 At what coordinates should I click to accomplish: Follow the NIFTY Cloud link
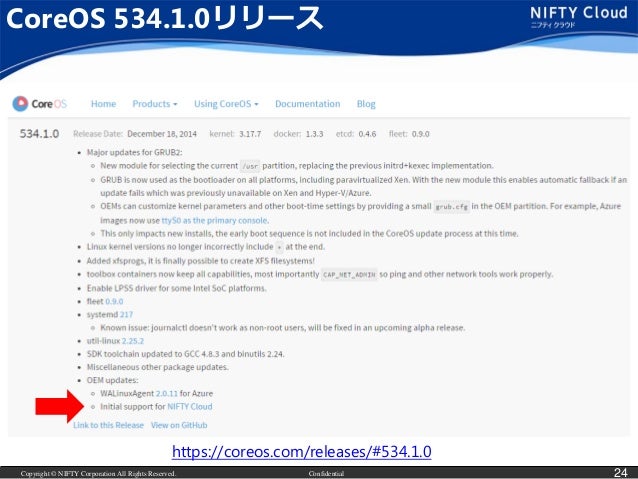pos(190,407)
